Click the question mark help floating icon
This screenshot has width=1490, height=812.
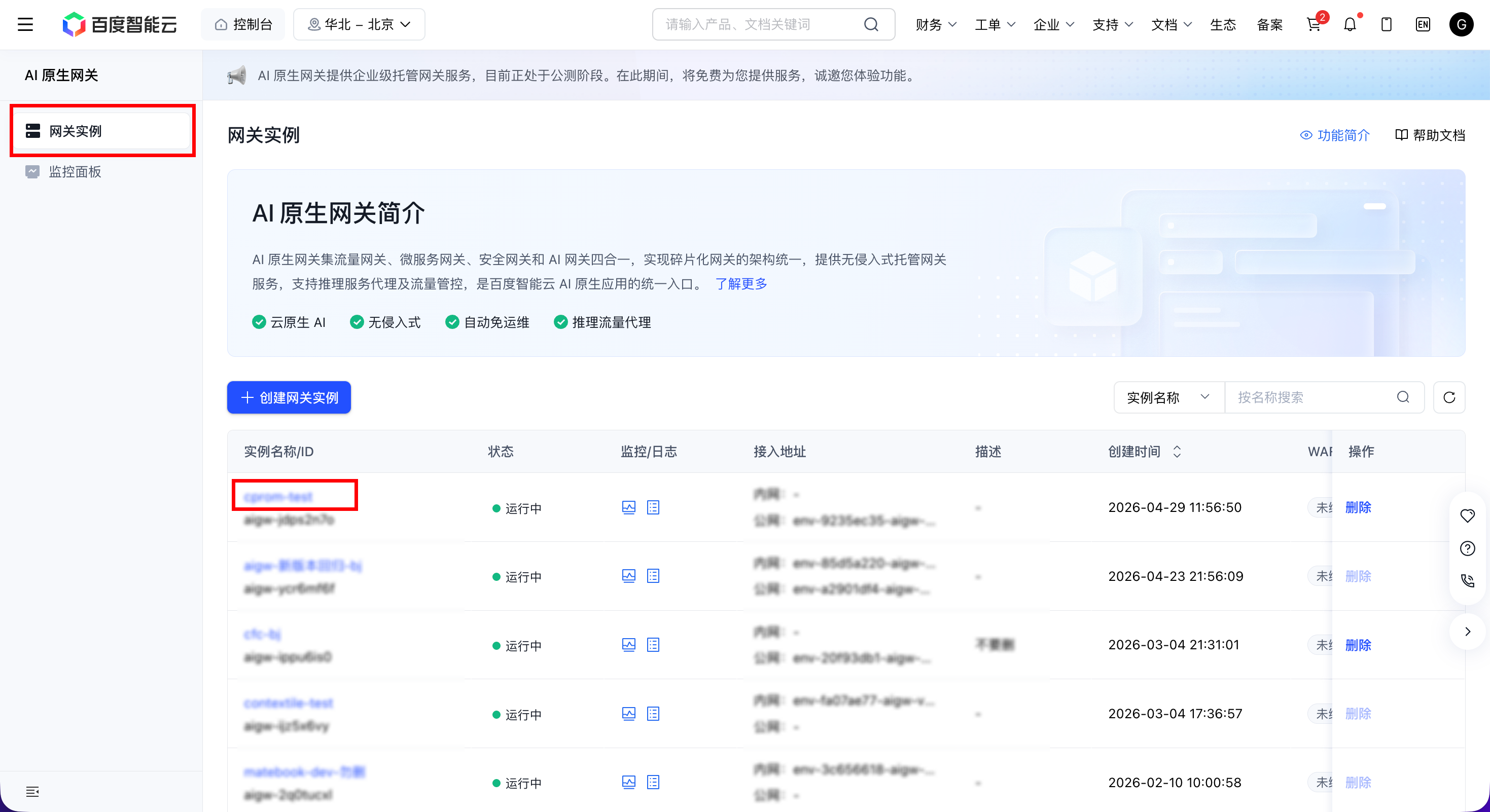(x=1468, y=548)
